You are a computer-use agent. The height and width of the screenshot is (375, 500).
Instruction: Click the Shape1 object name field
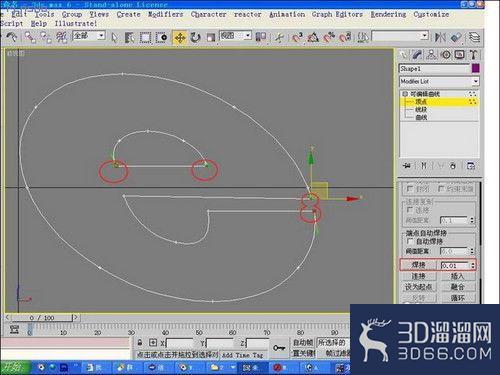[434, 69]
